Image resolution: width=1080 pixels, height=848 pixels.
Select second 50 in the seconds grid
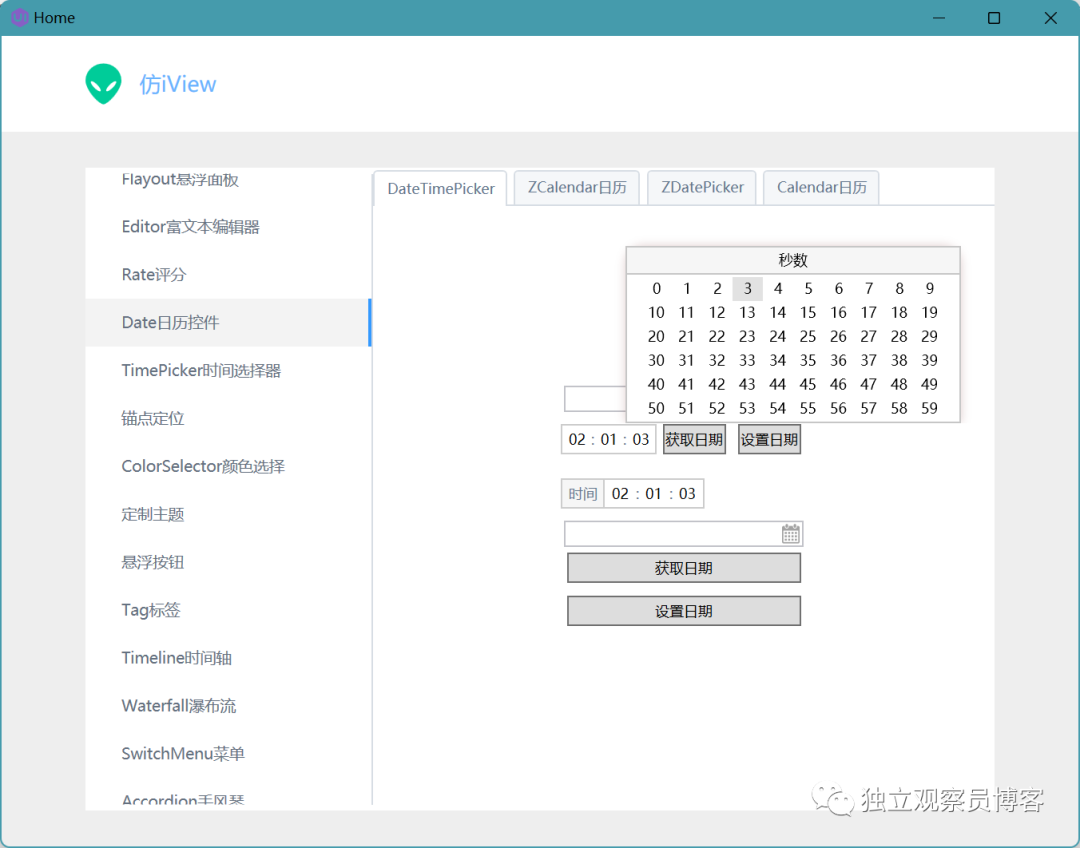(656, 409)
